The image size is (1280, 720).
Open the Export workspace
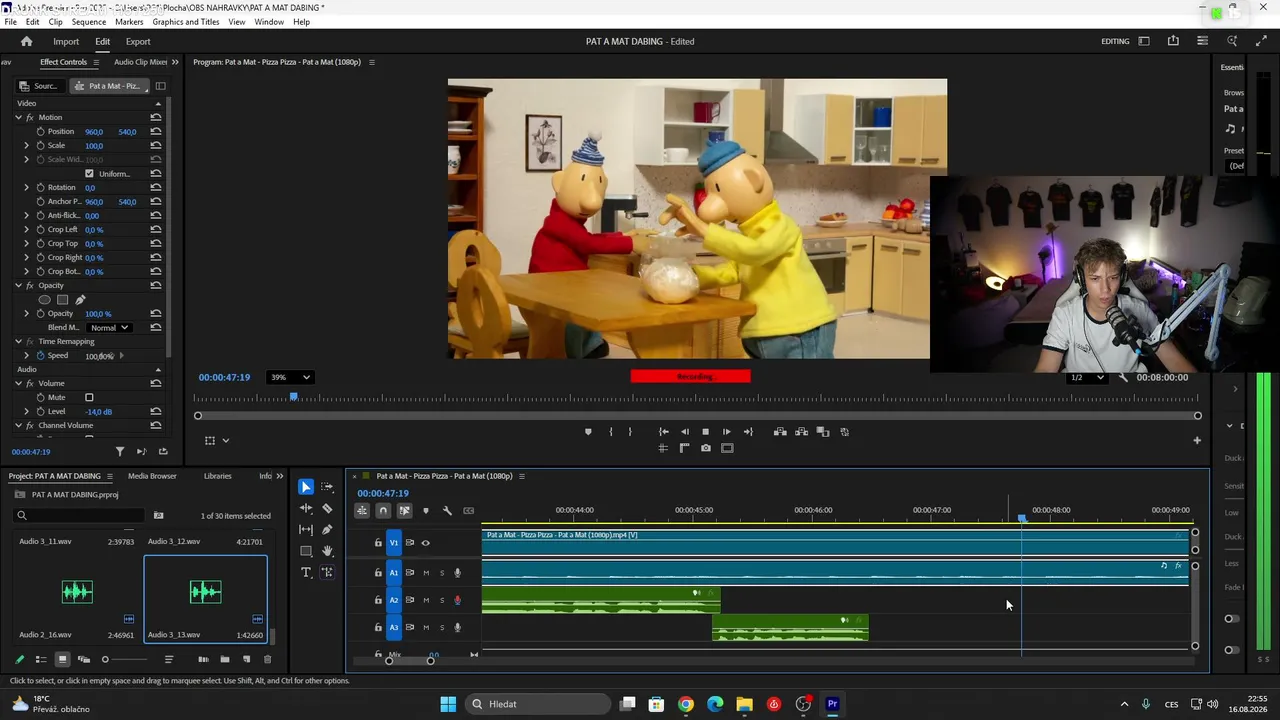click(138, 41)
